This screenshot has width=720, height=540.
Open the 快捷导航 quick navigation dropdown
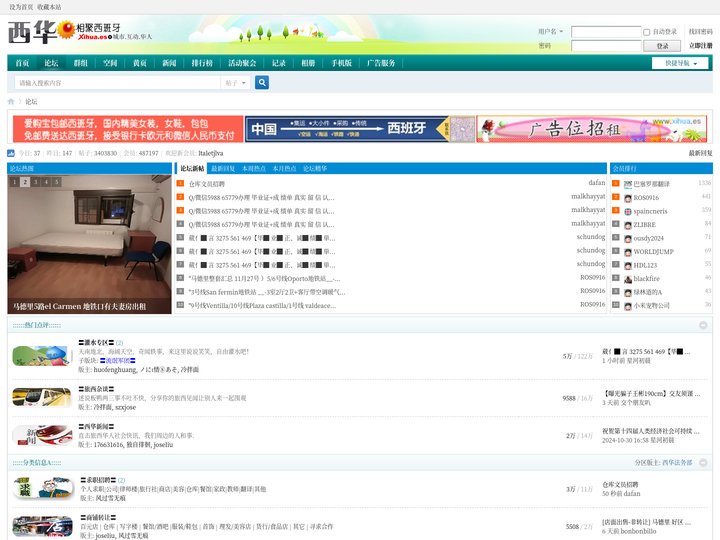click(681, 63)
